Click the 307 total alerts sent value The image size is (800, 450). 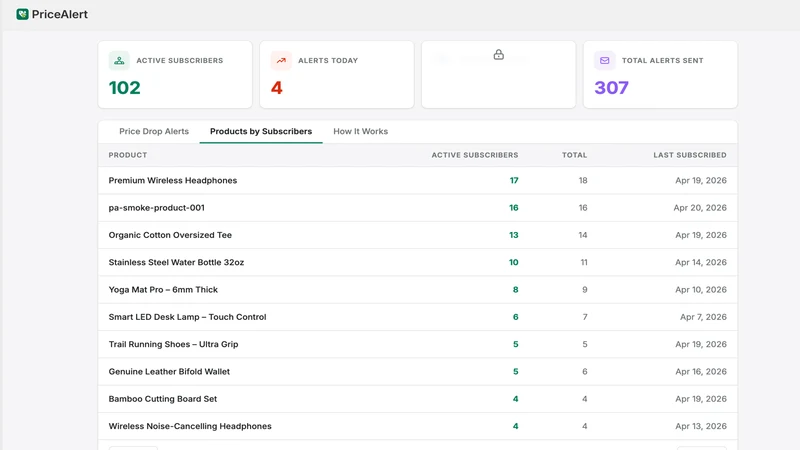tap(611, 88)
